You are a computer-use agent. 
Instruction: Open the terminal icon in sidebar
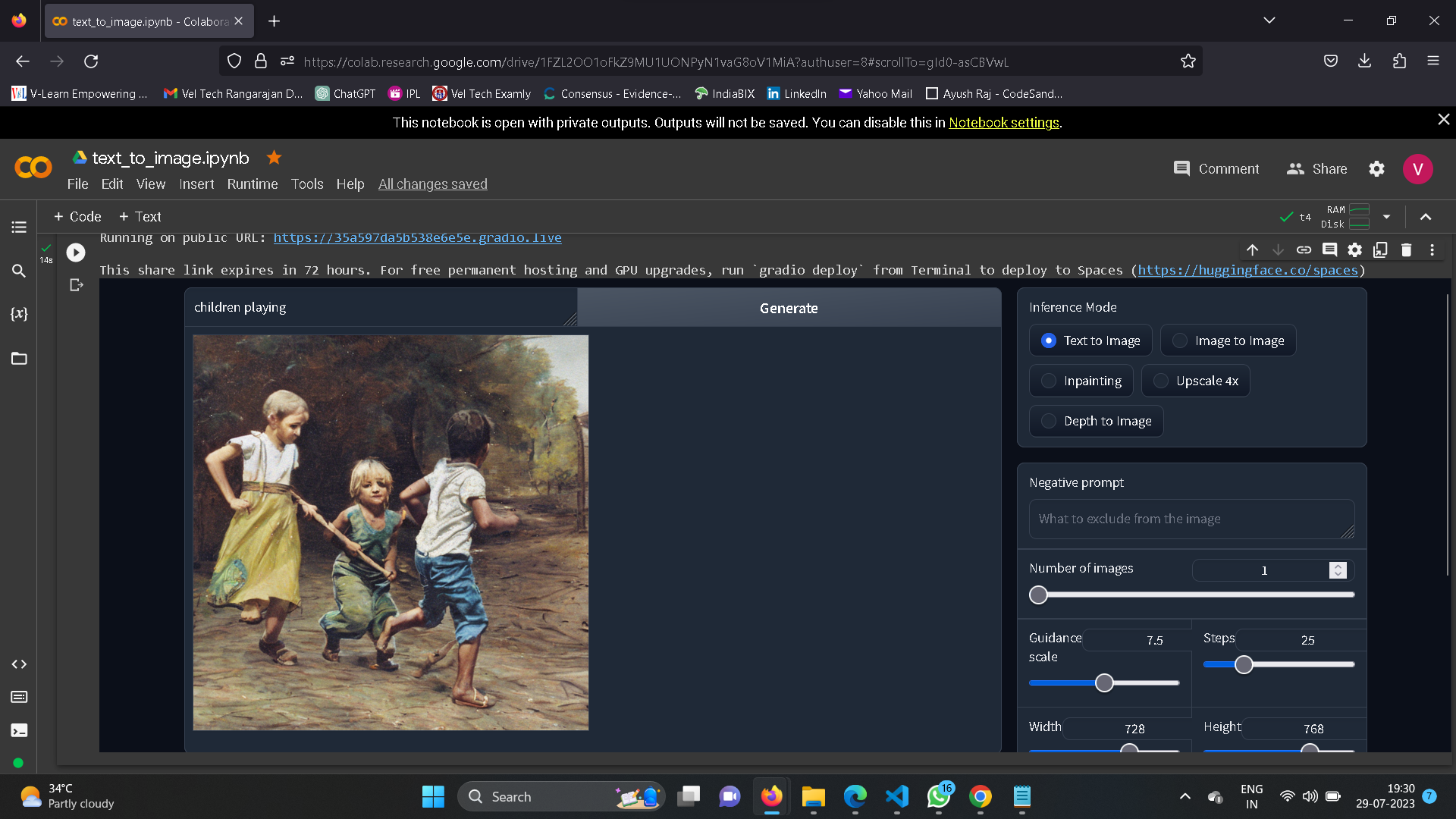19,730
